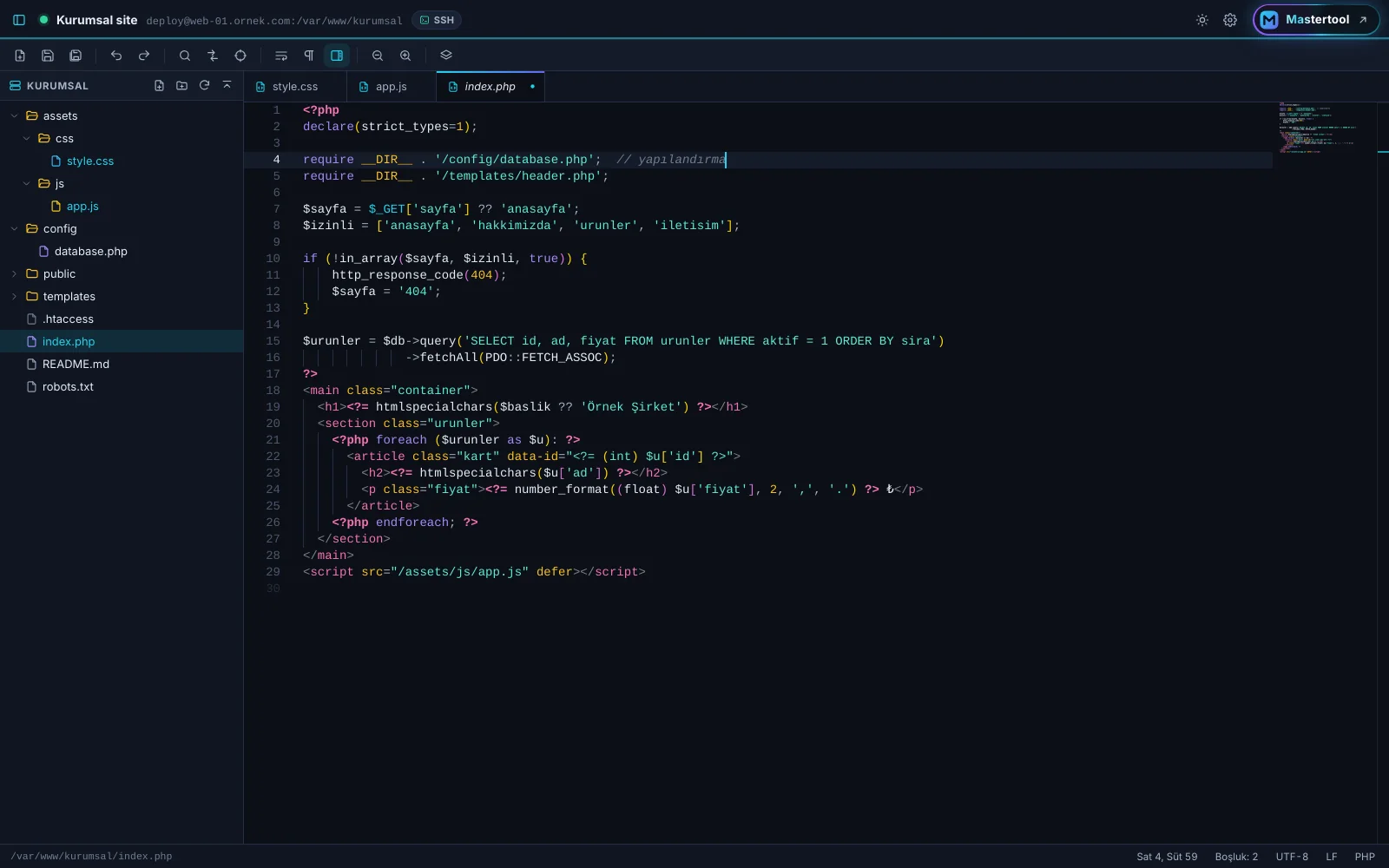
Task: Switch theme with the sun icon
Action: pos(1202,20)
